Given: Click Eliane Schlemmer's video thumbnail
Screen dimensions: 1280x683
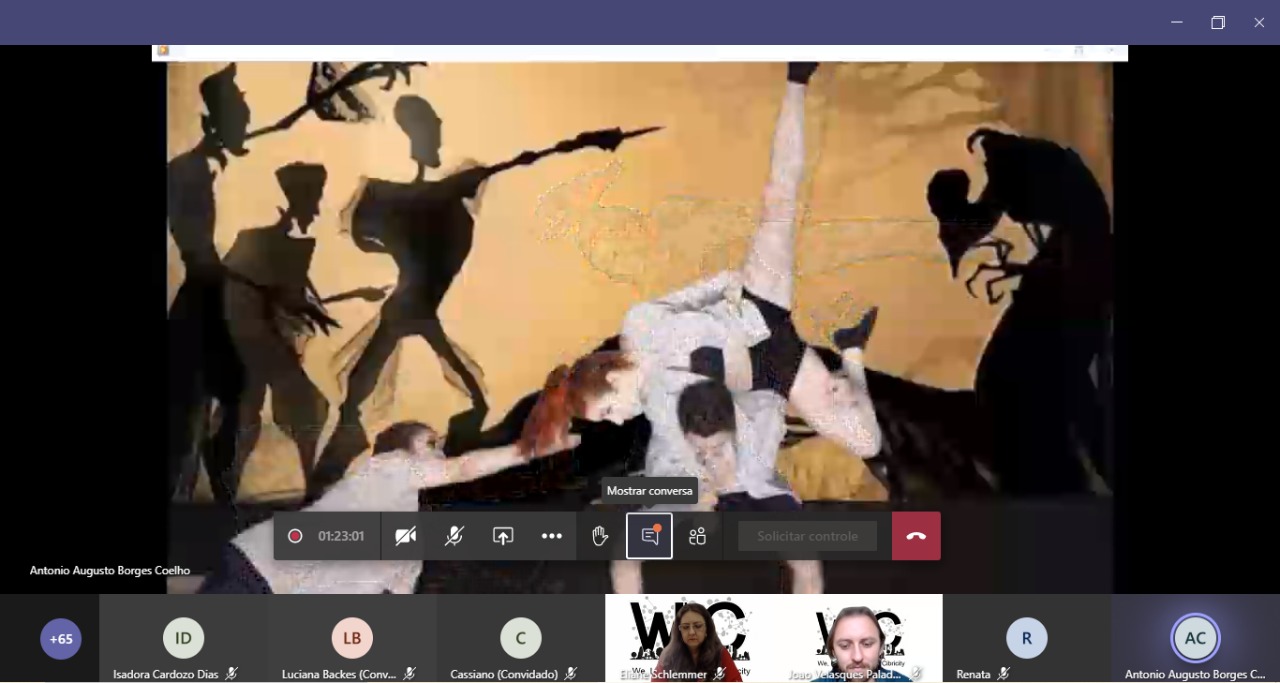Looking at the screenshot, I should 689,638.
